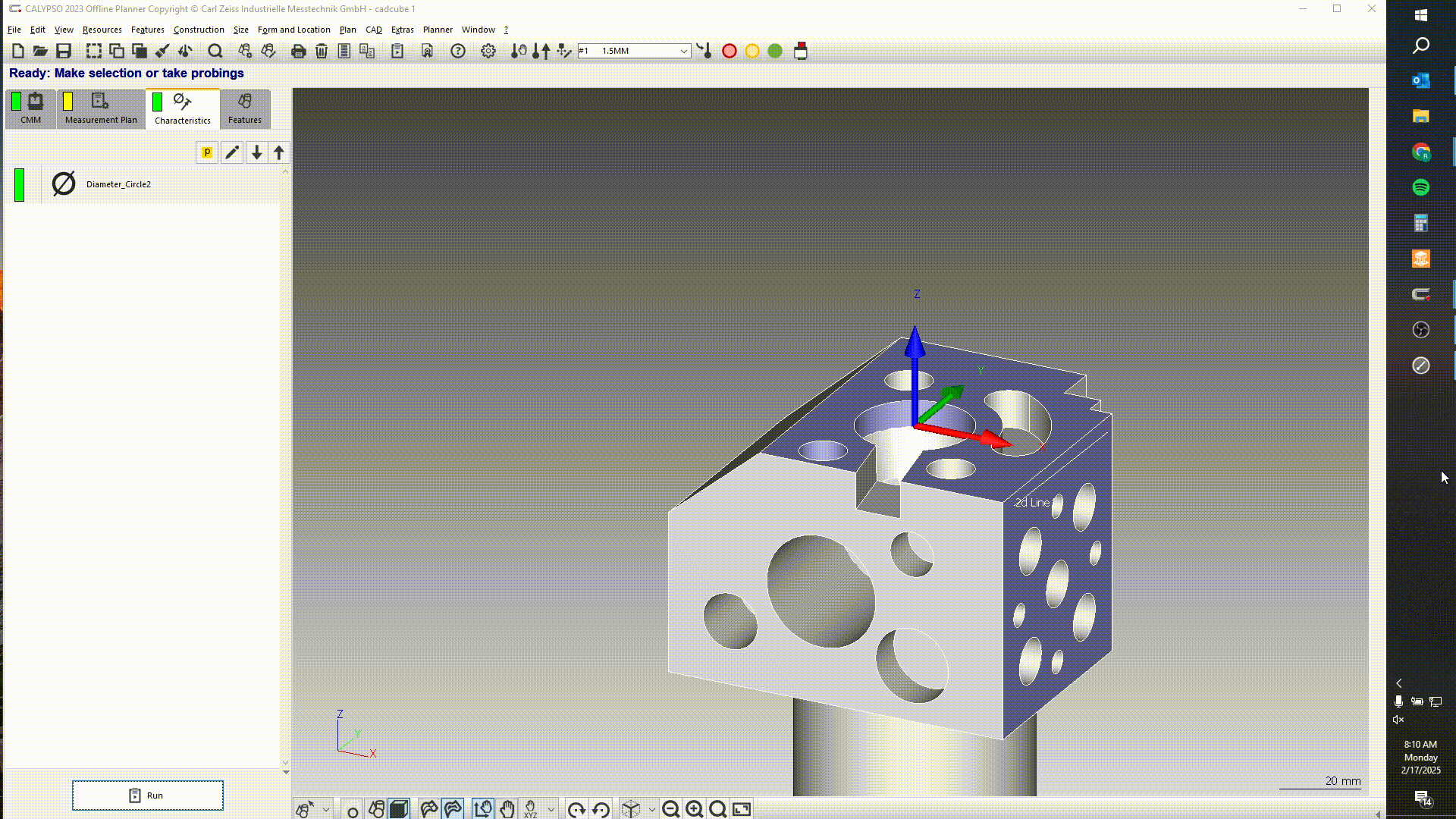
Task: Open the Form and Location menu
Action: (293, 30)
